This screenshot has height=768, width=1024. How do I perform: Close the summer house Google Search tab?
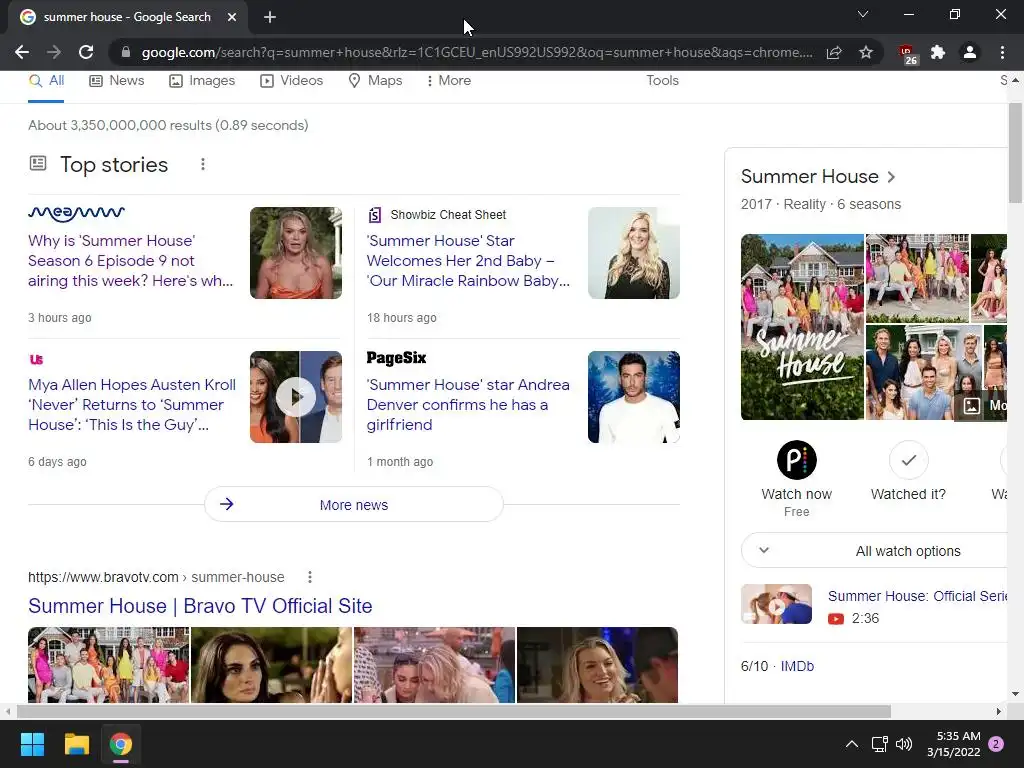(232, 17)
